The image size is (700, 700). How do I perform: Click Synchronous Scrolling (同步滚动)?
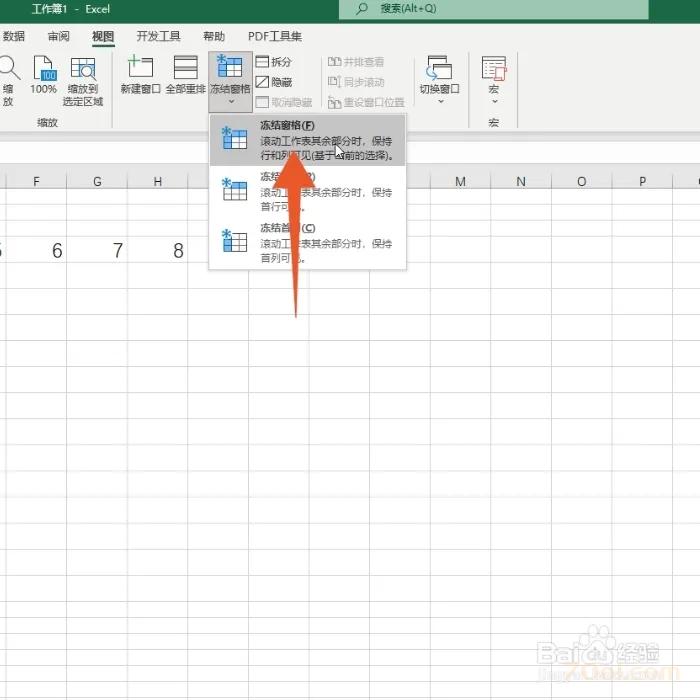pos(356,82)
